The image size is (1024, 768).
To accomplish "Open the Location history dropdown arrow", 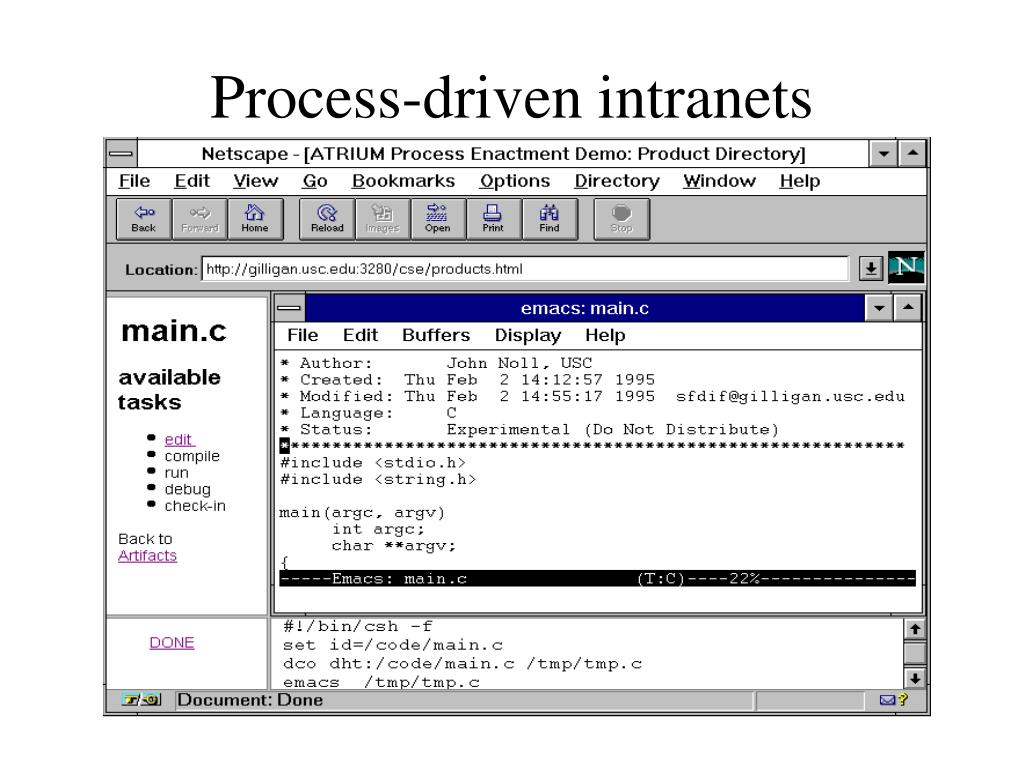I will (871, 268).
